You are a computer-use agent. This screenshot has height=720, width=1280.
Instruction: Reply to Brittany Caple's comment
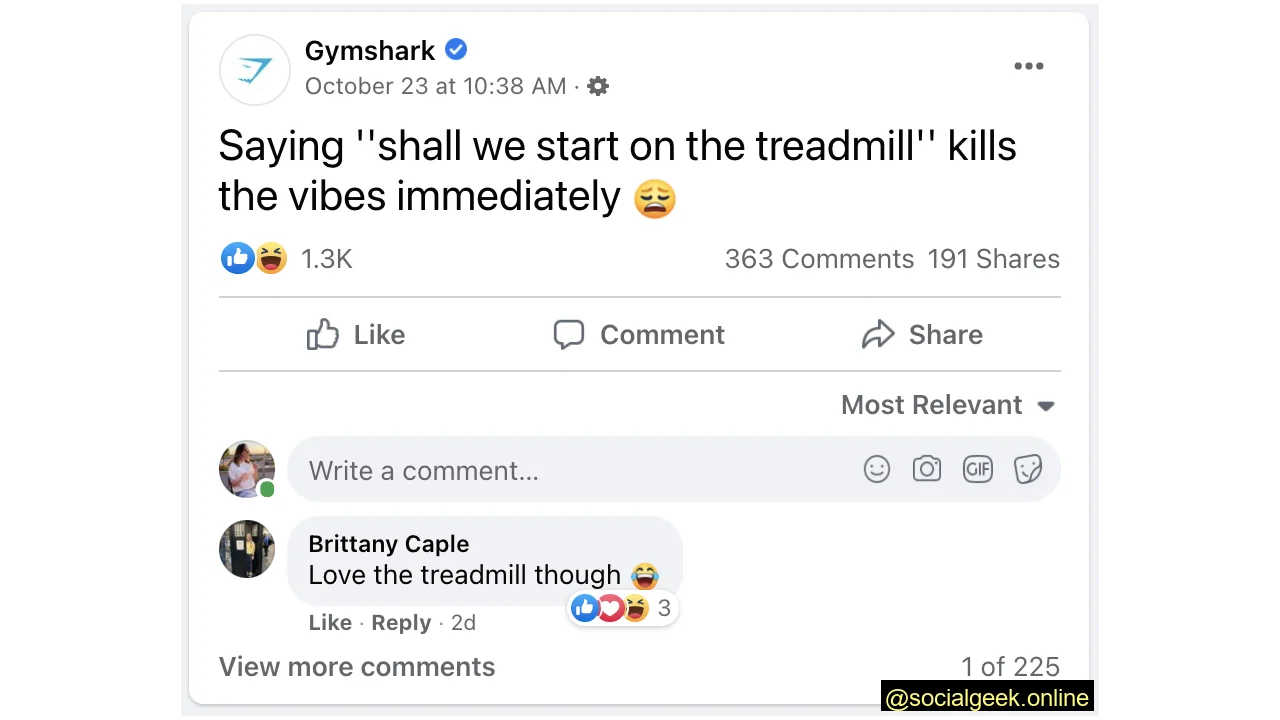pyautogui.click(x=401, y=622)
